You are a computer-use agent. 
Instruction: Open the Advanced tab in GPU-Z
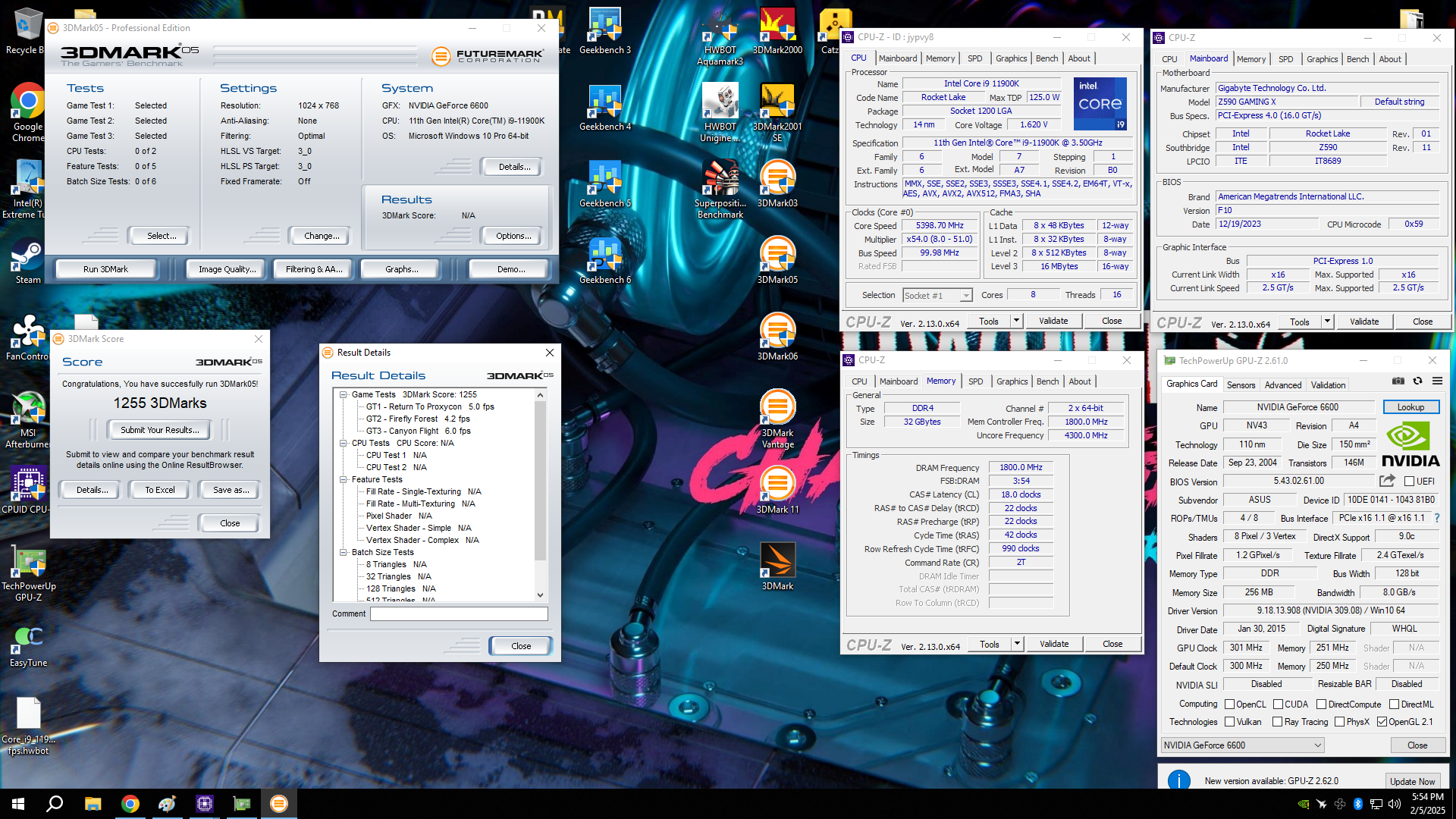tap(1282, 385)
